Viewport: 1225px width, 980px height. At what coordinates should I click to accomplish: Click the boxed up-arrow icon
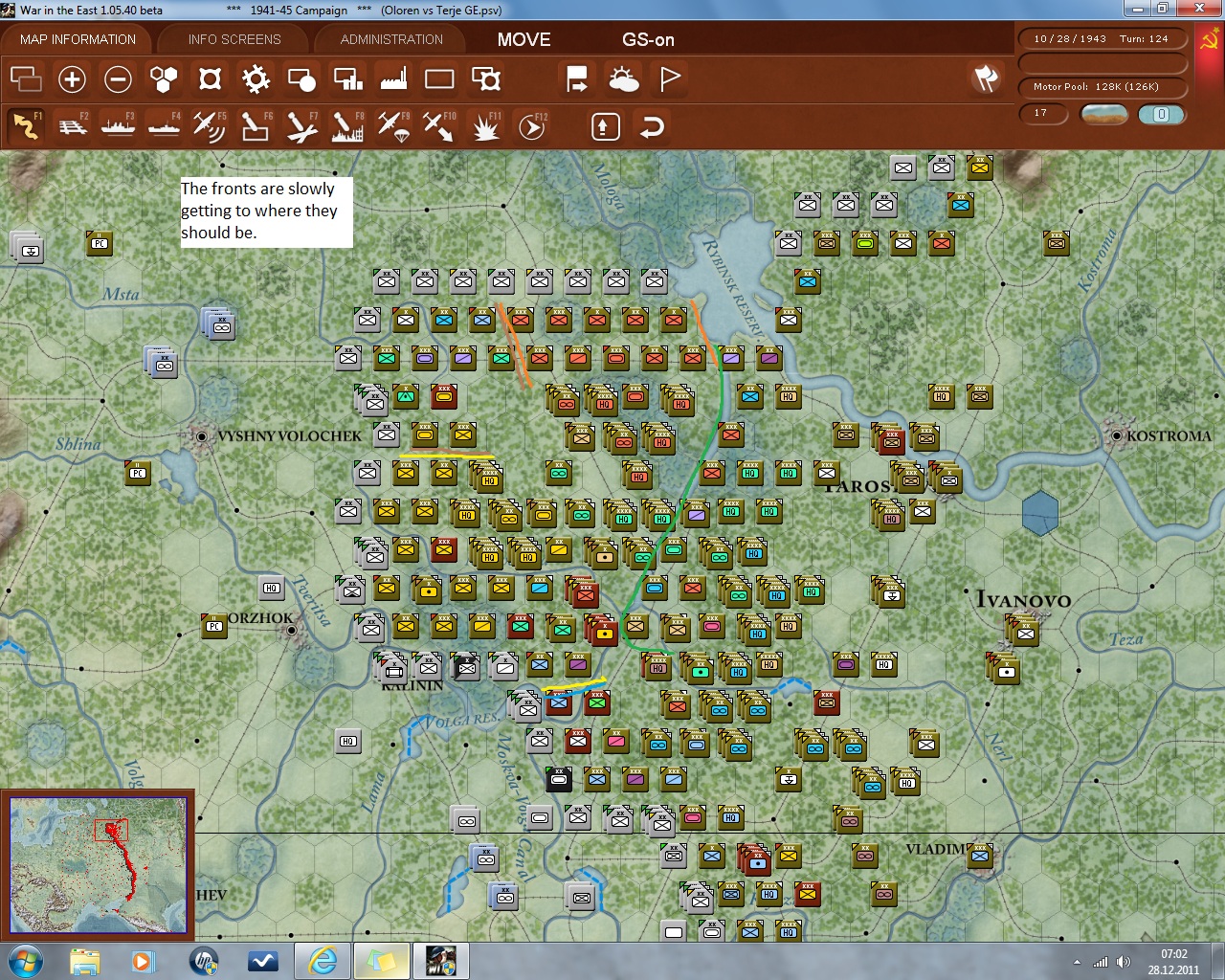(605, 126)
